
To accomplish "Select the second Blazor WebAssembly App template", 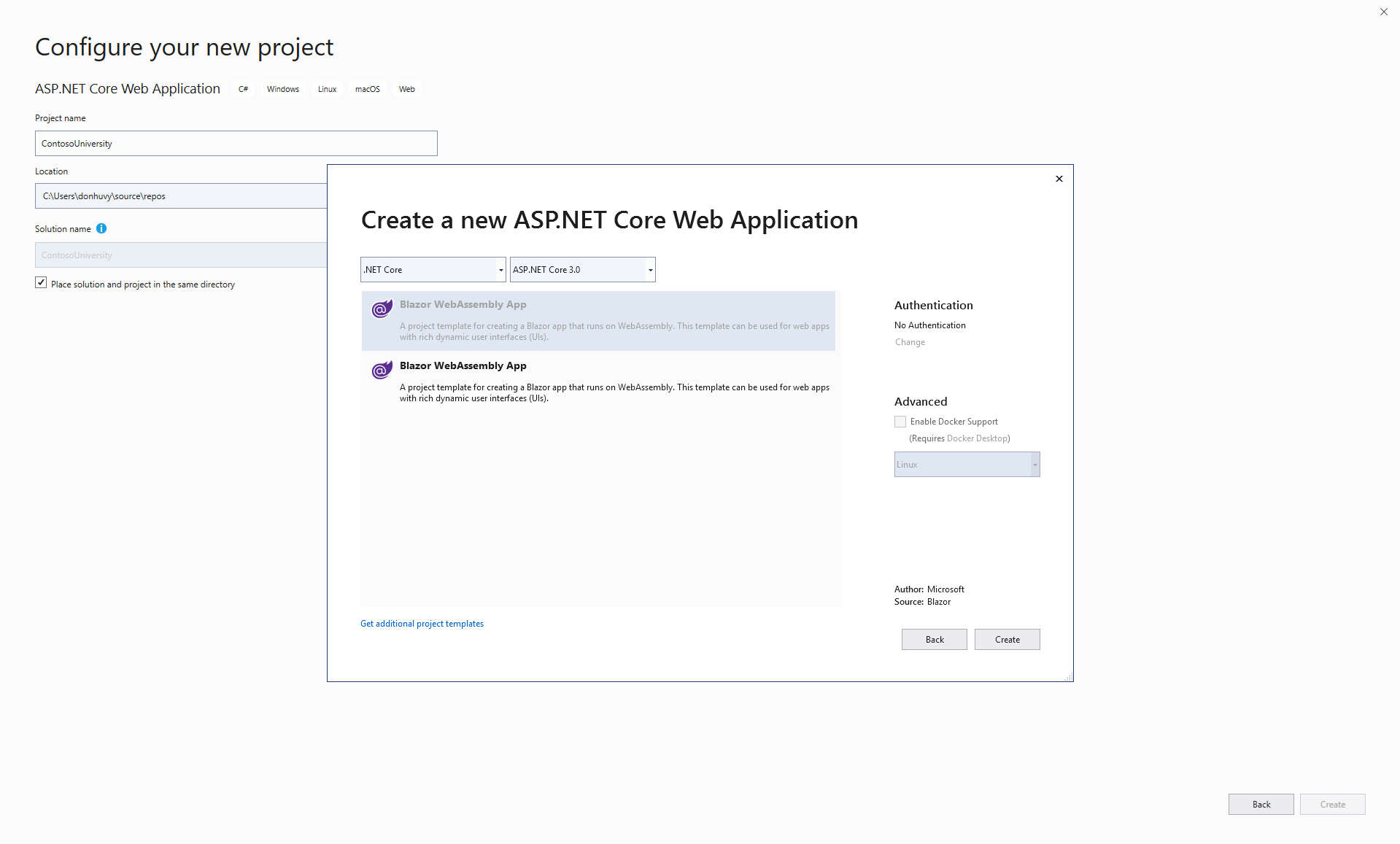I will point(598,381).
